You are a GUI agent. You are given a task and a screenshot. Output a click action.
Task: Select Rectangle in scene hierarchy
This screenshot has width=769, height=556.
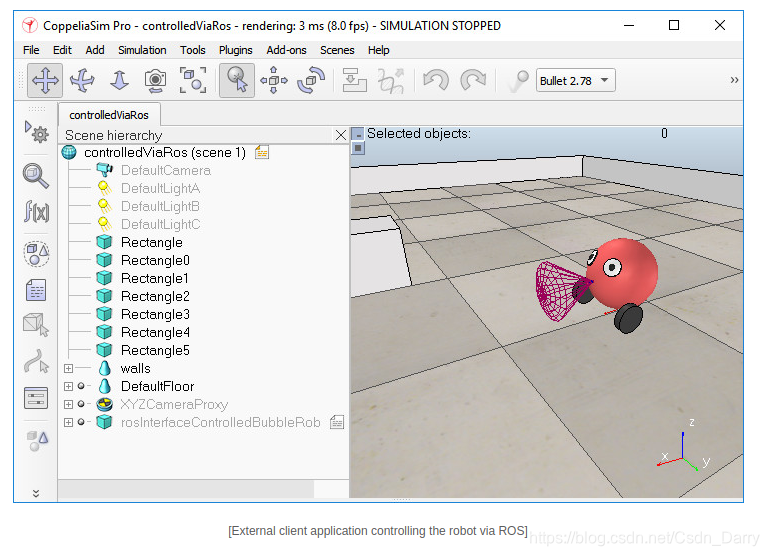coord(152,242)
